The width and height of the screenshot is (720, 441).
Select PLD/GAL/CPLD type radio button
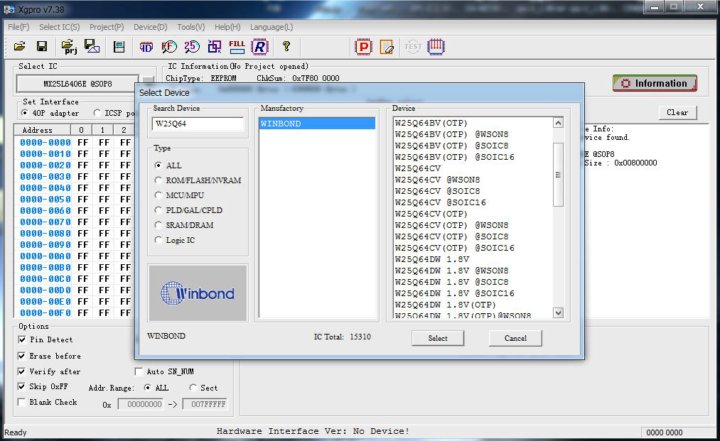pos(158,210)
